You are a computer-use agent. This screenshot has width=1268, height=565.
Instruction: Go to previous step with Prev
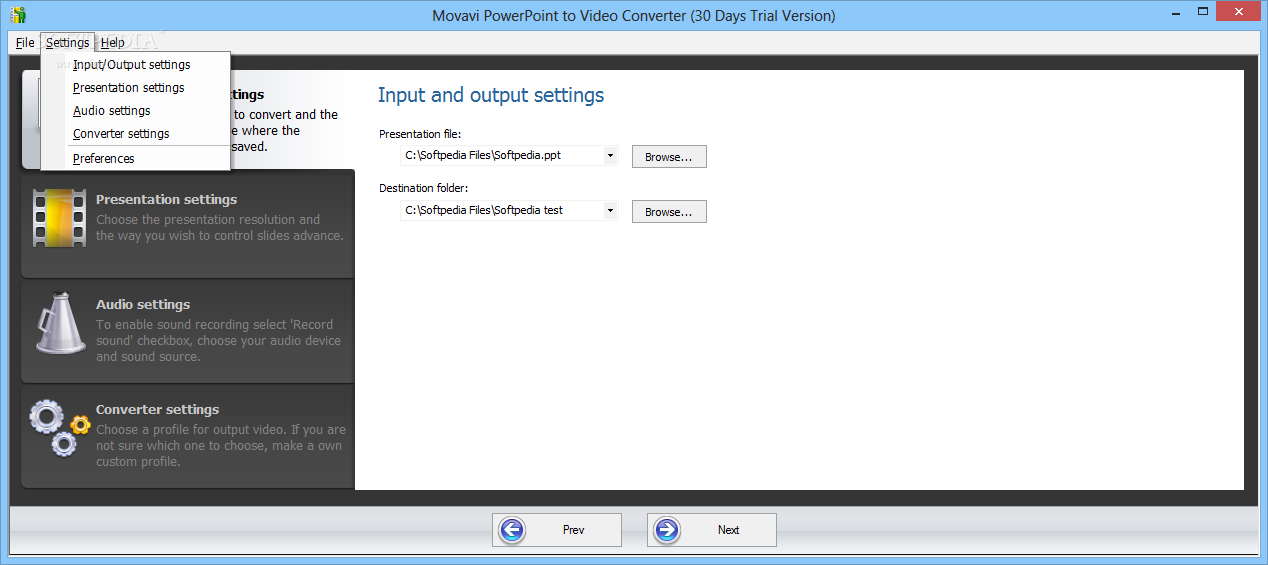557,530
